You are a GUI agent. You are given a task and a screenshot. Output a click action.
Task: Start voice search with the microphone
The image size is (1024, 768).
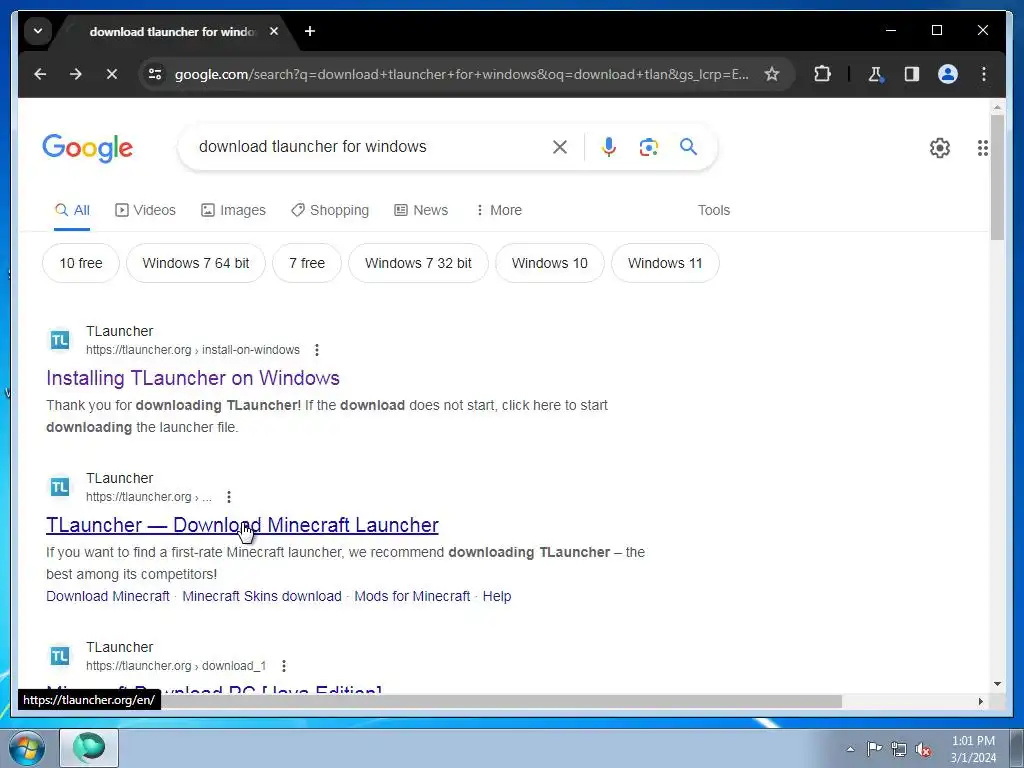click(609, 147)
